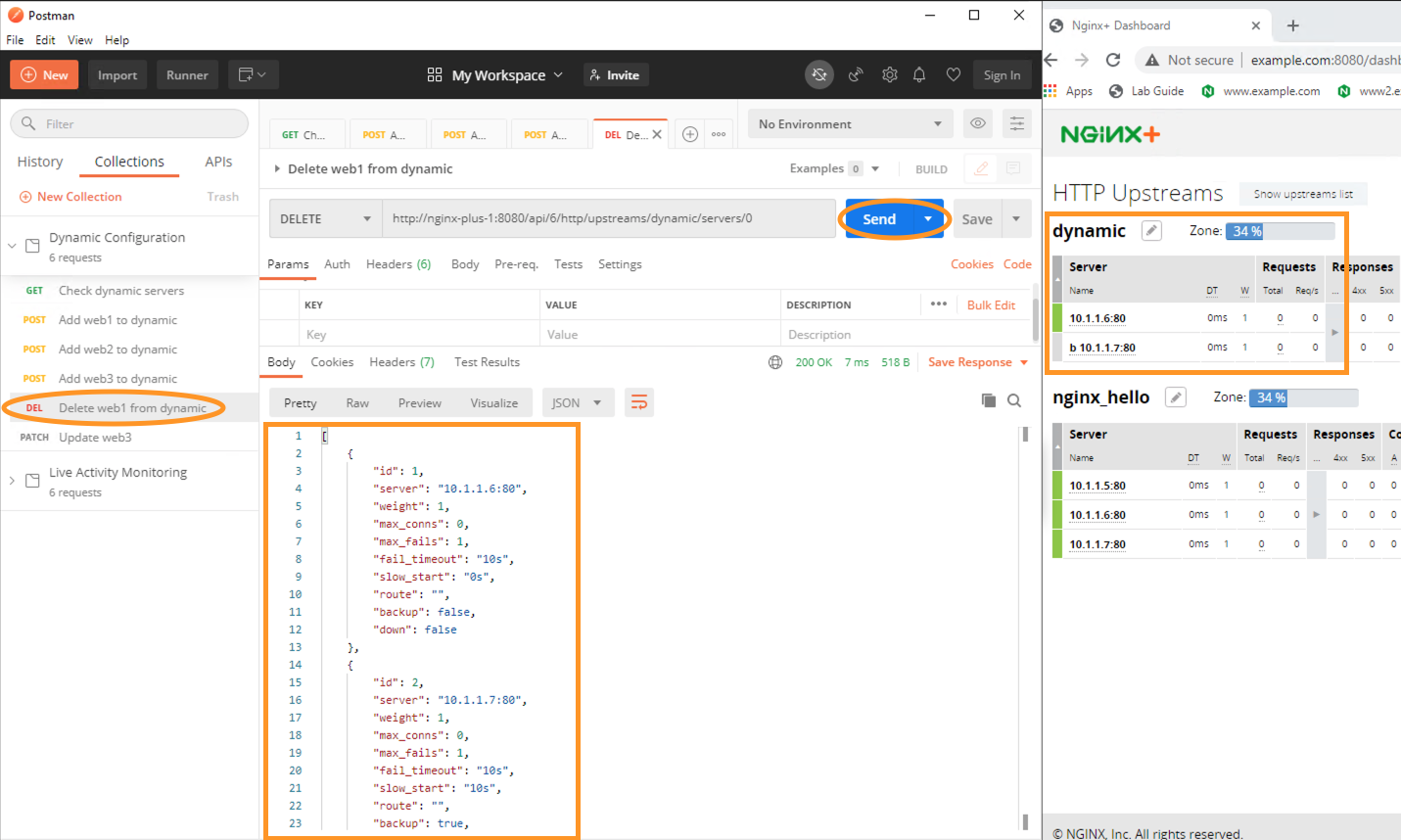Open the Apps bookmarks shortcut

(x=1068, y=91)
